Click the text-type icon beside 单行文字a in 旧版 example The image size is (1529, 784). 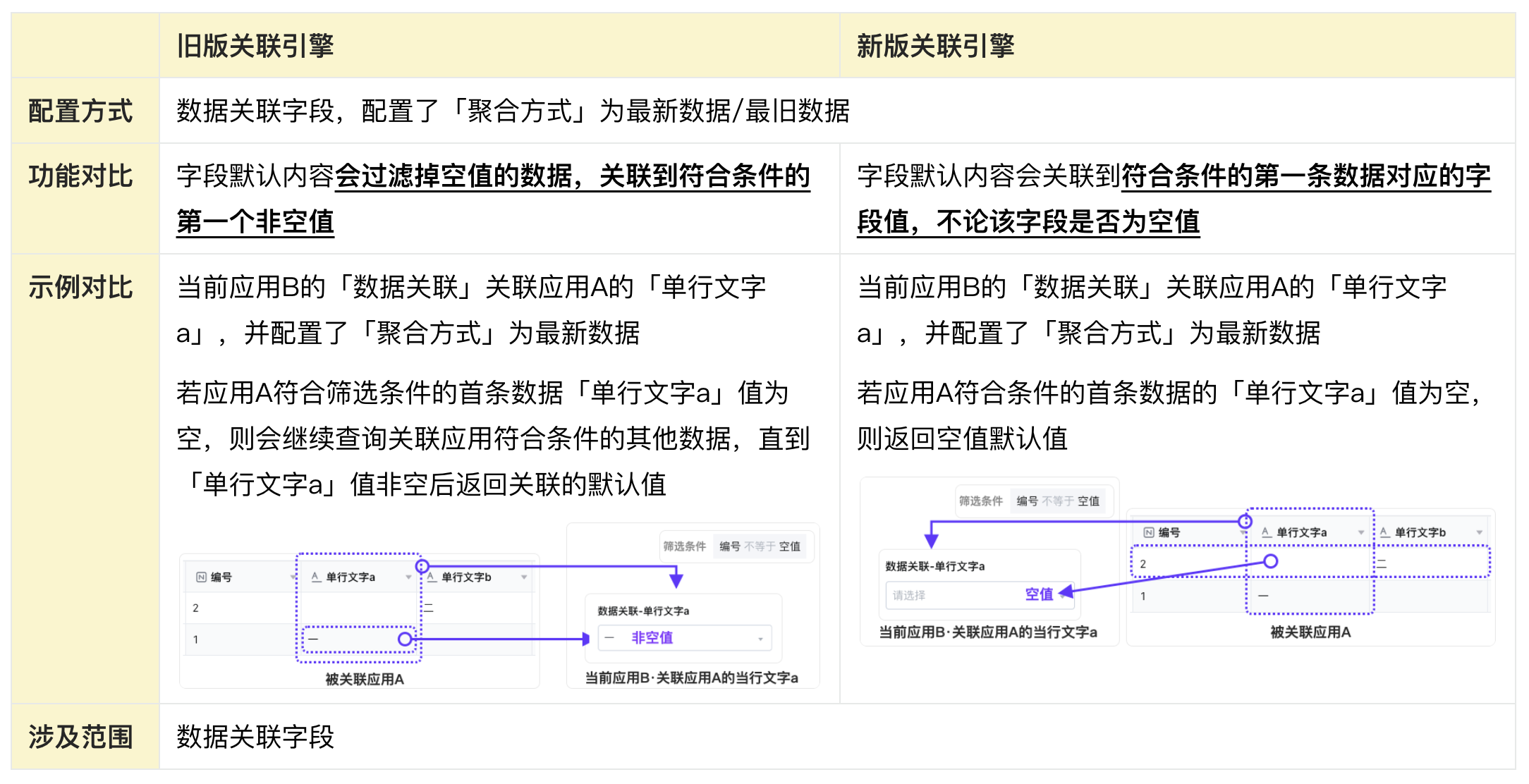coord(316,577)
